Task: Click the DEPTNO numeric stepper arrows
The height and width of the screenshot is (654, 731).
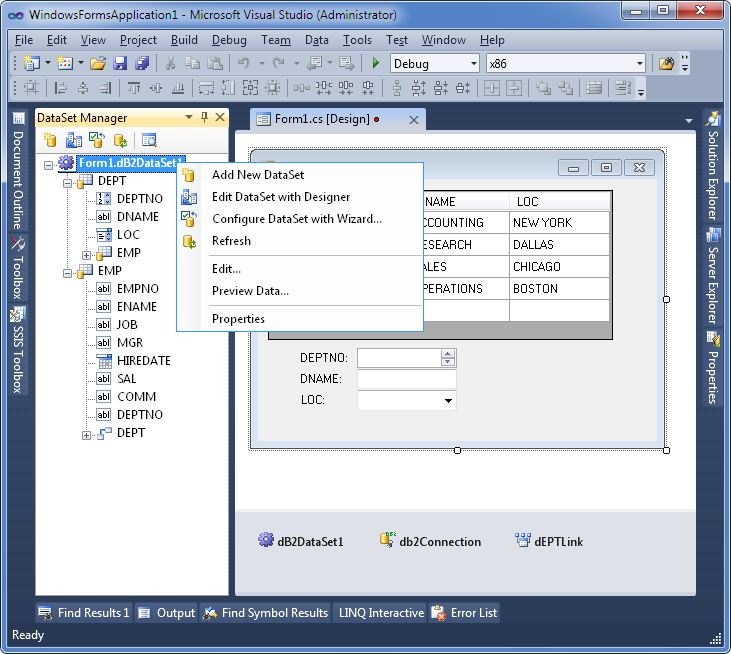Action: [x=448, y=358]
